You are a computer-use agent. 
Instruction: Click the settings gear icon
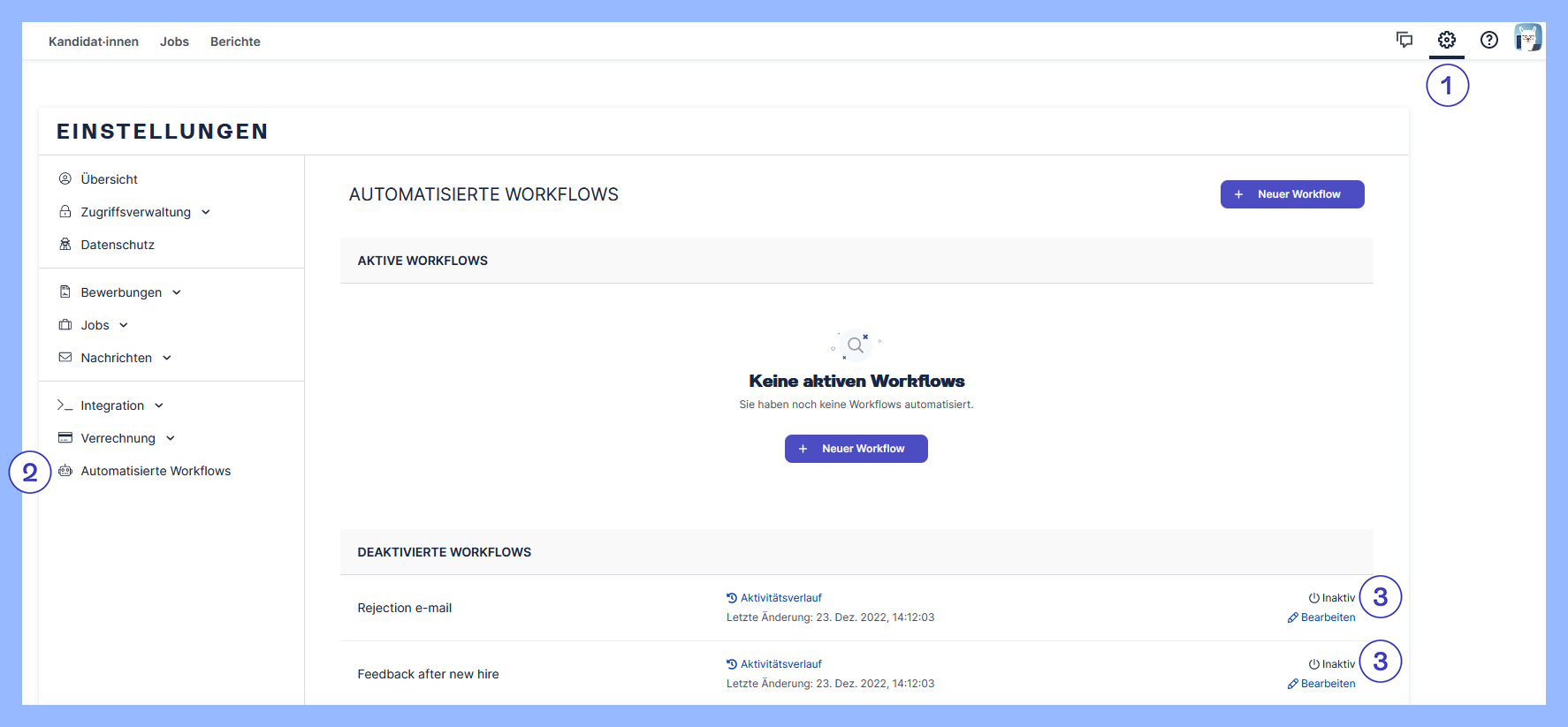click(x=1446, y=40)
